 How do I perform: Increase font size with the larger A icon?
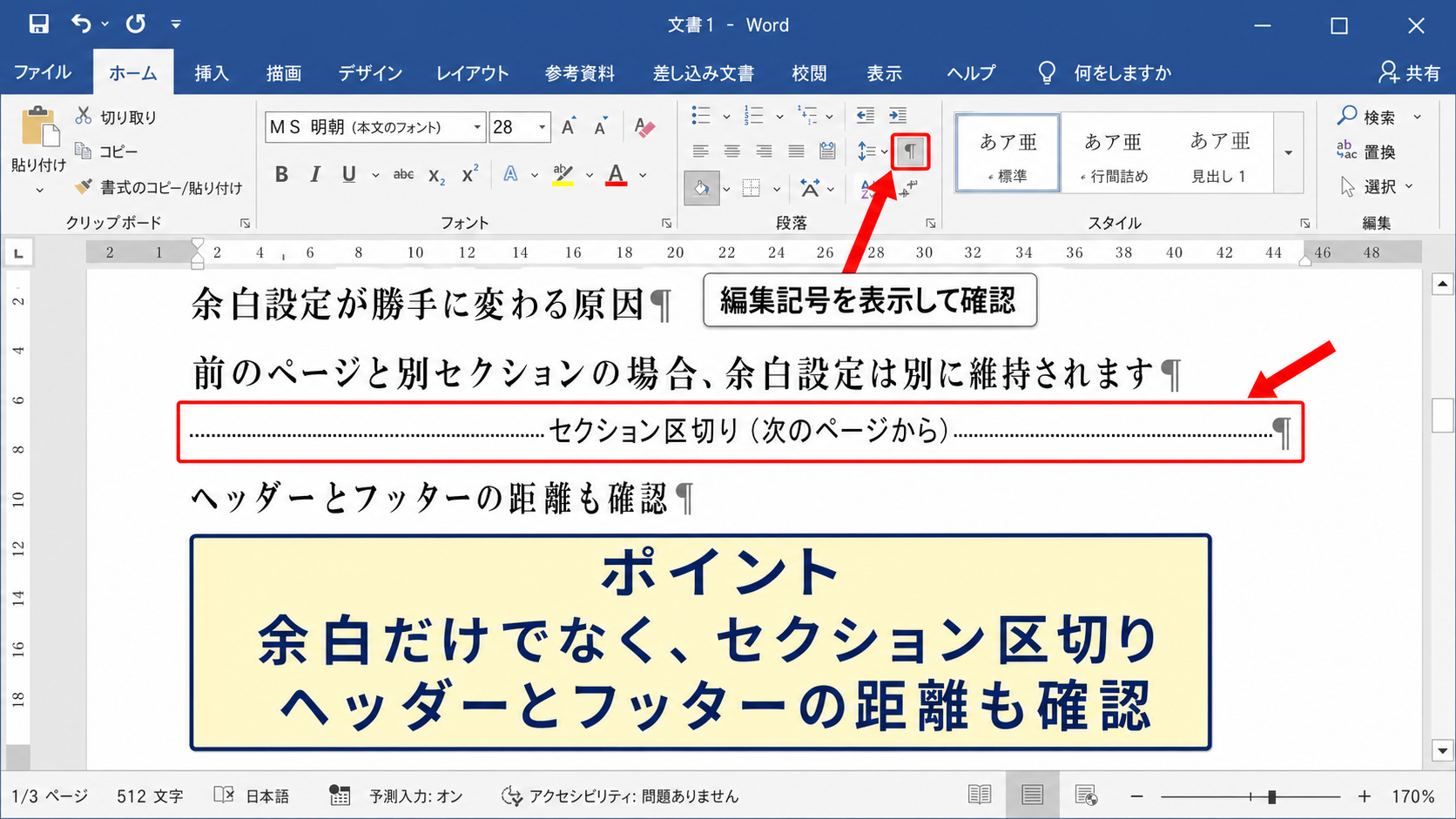(568, 127)
